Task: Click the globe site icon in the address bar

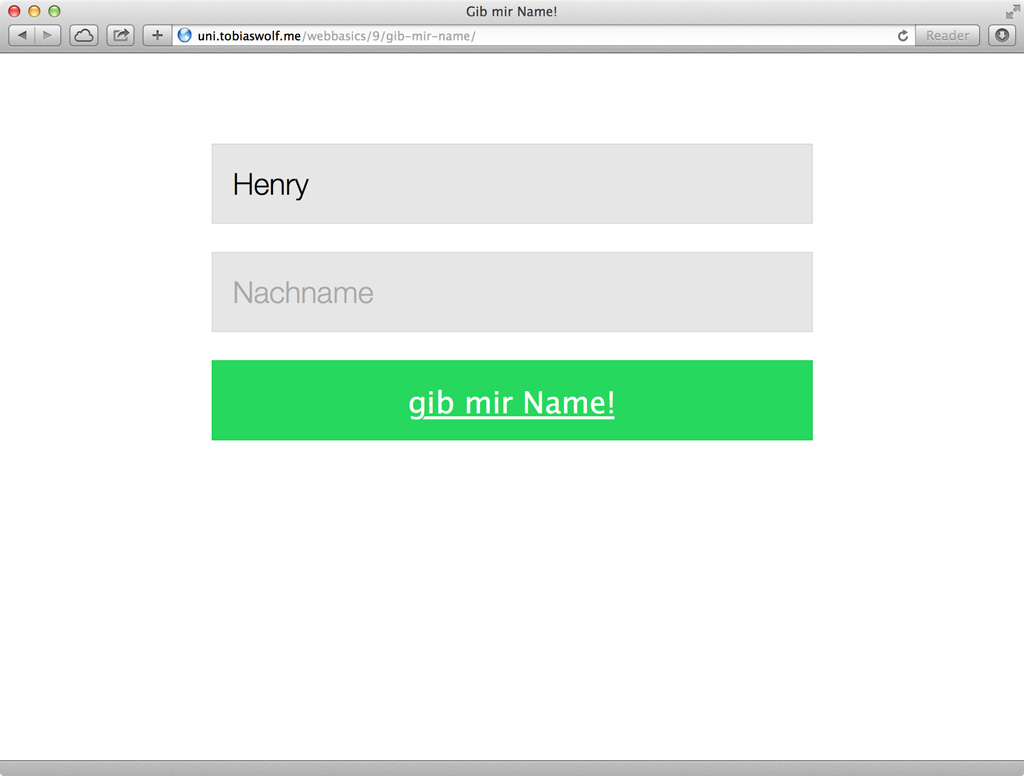Action: [185, 36]
